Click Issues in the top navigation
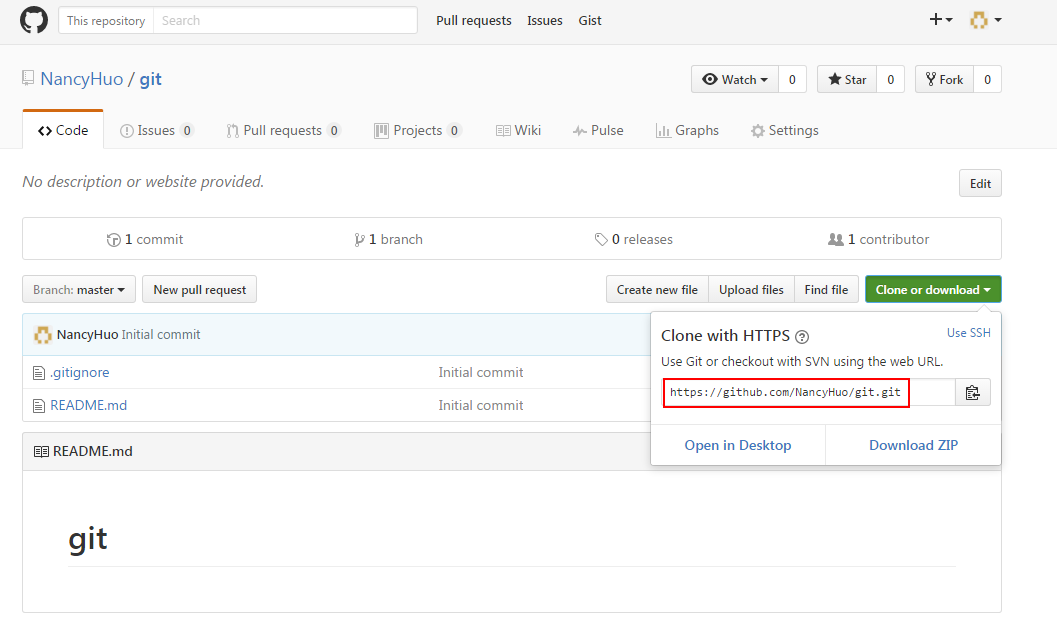 coord(545,20)
